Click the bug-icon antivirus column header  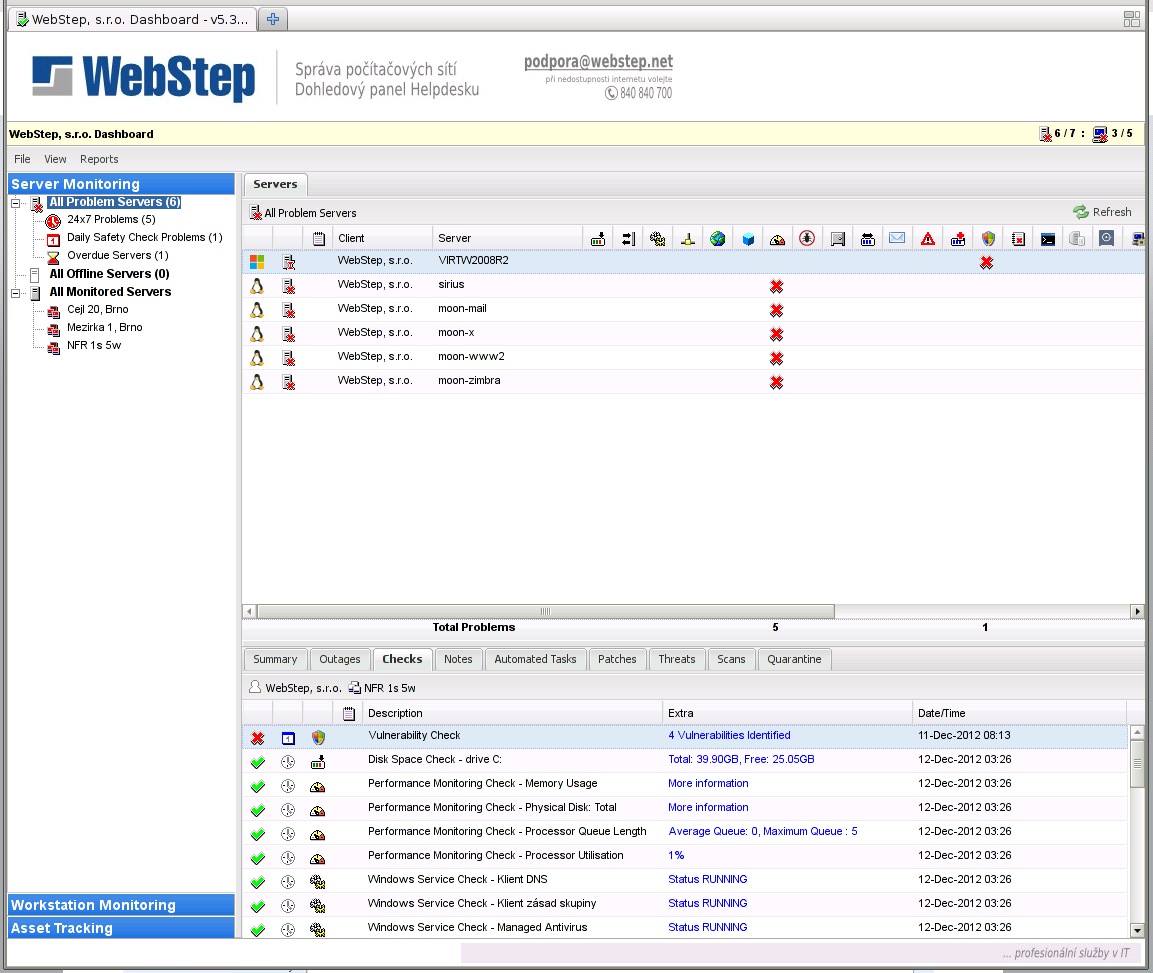click(x=807, y=239)
